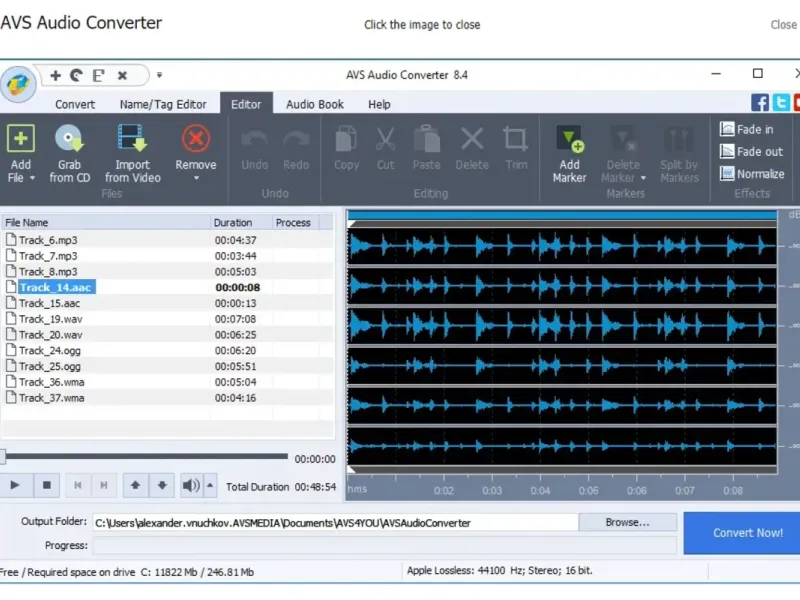Click the previous track button
The image size is (800, 600).
point(78,485)
